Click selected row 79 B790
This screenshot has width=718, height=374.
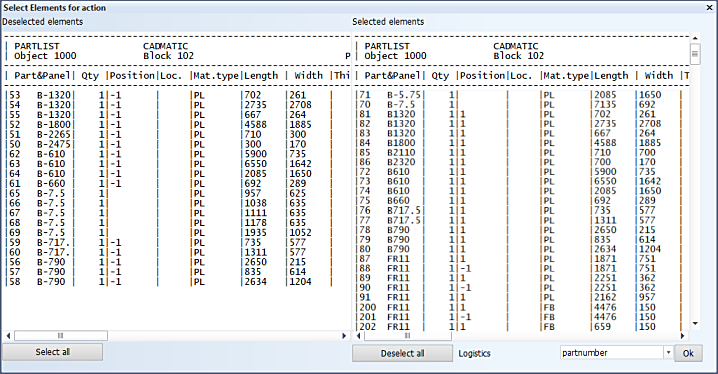tap(522, 239)
